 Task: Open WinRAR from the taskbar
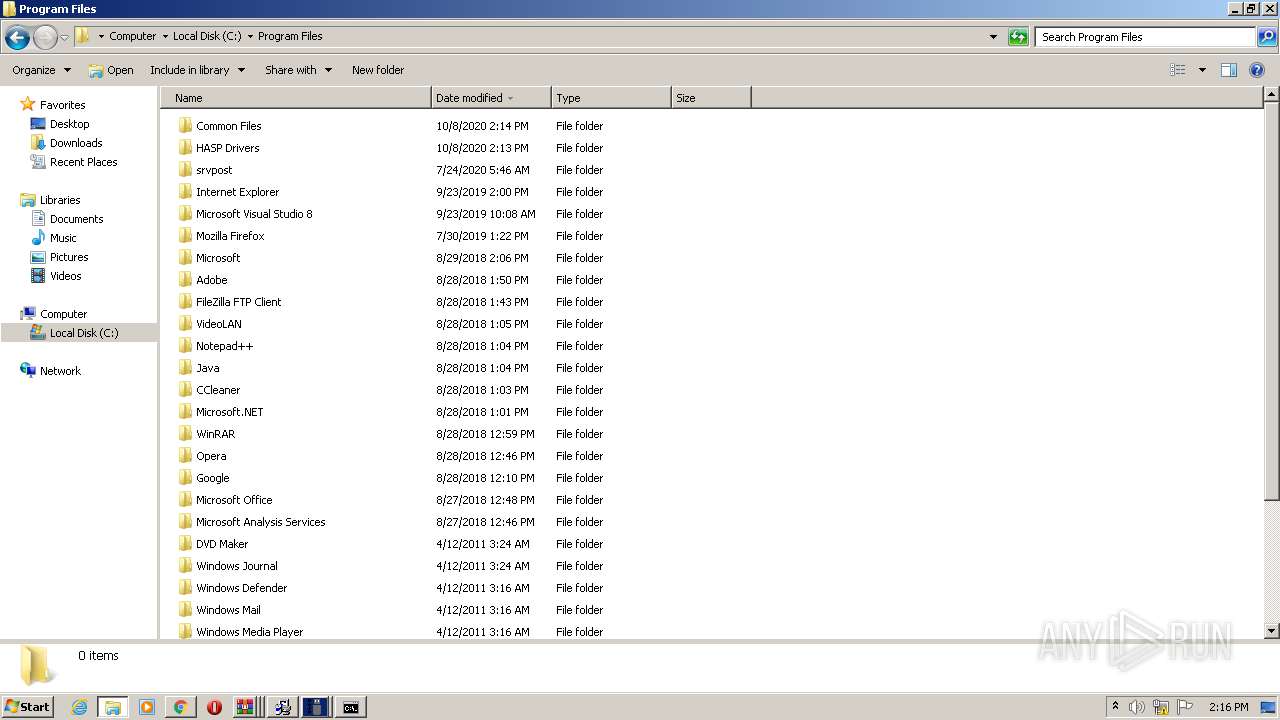pyautogui.click(x=245, y=707)
